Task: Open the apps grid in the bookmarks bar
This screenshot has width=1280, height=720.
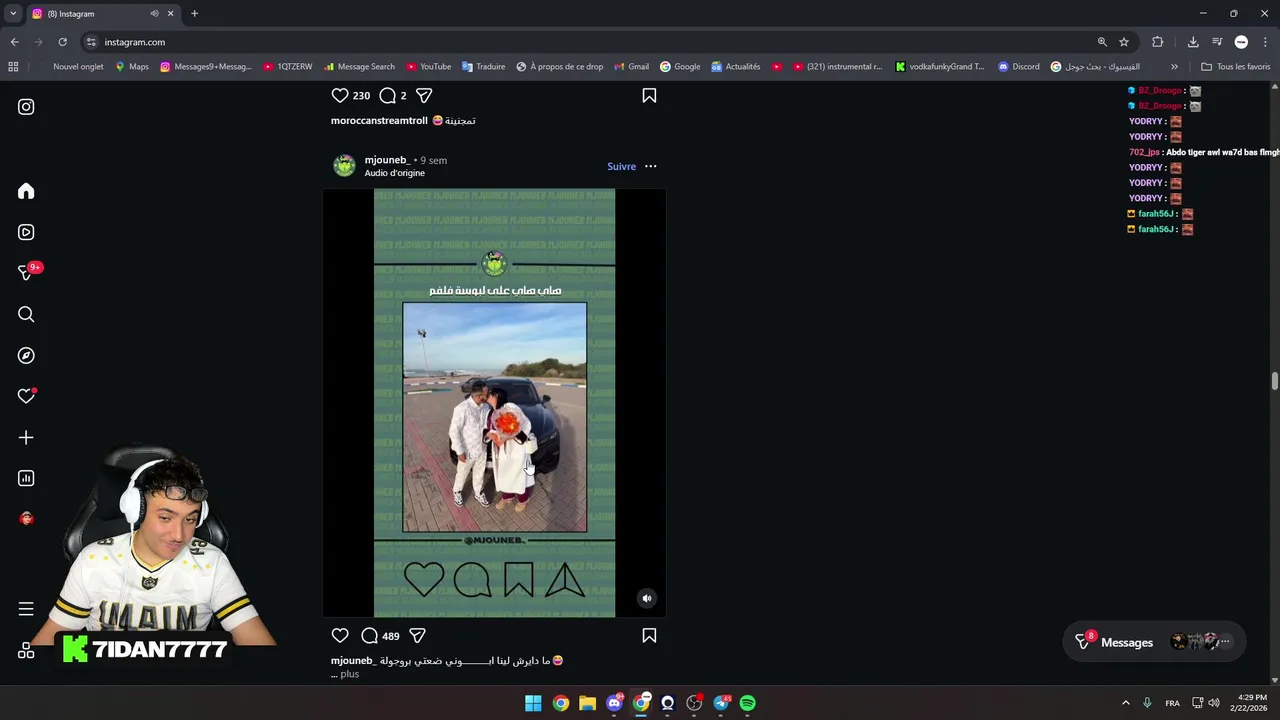Action: tap(13, 67)
